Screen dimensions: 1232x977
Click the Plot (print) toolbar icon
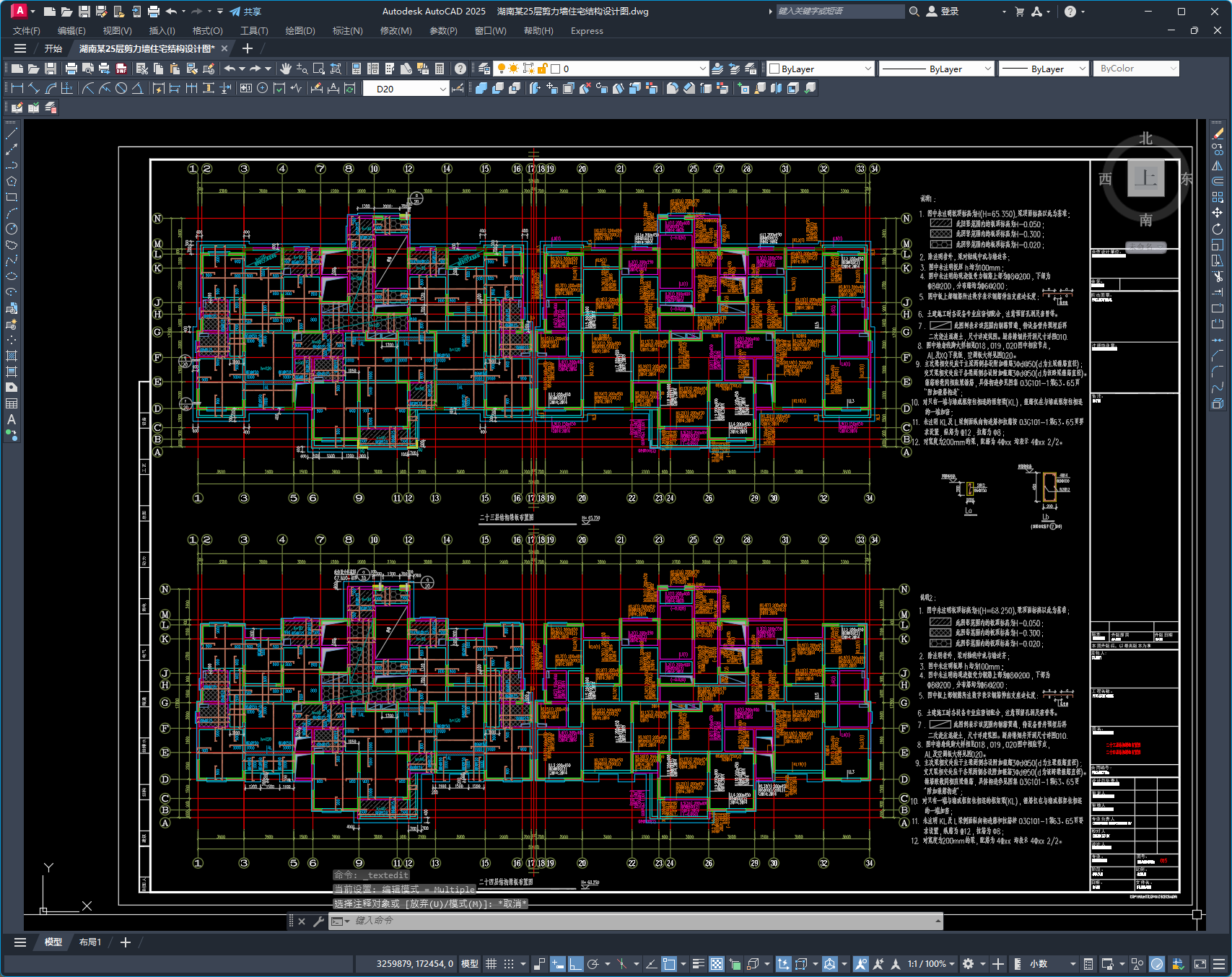click(71, 69)
